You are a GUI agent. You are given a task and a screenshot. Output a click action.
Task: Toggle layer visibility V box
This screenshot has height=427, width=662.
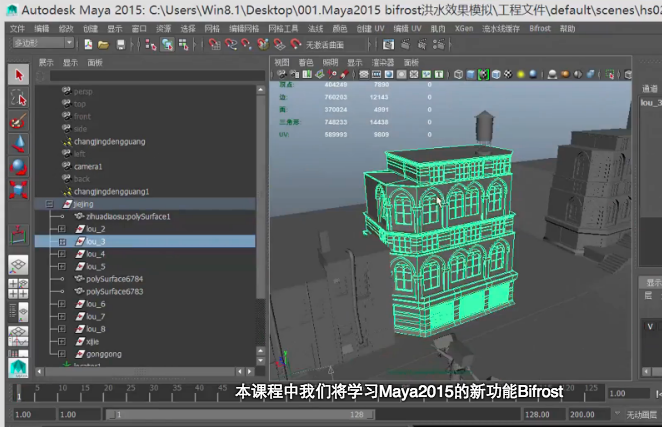coord(650,326)
